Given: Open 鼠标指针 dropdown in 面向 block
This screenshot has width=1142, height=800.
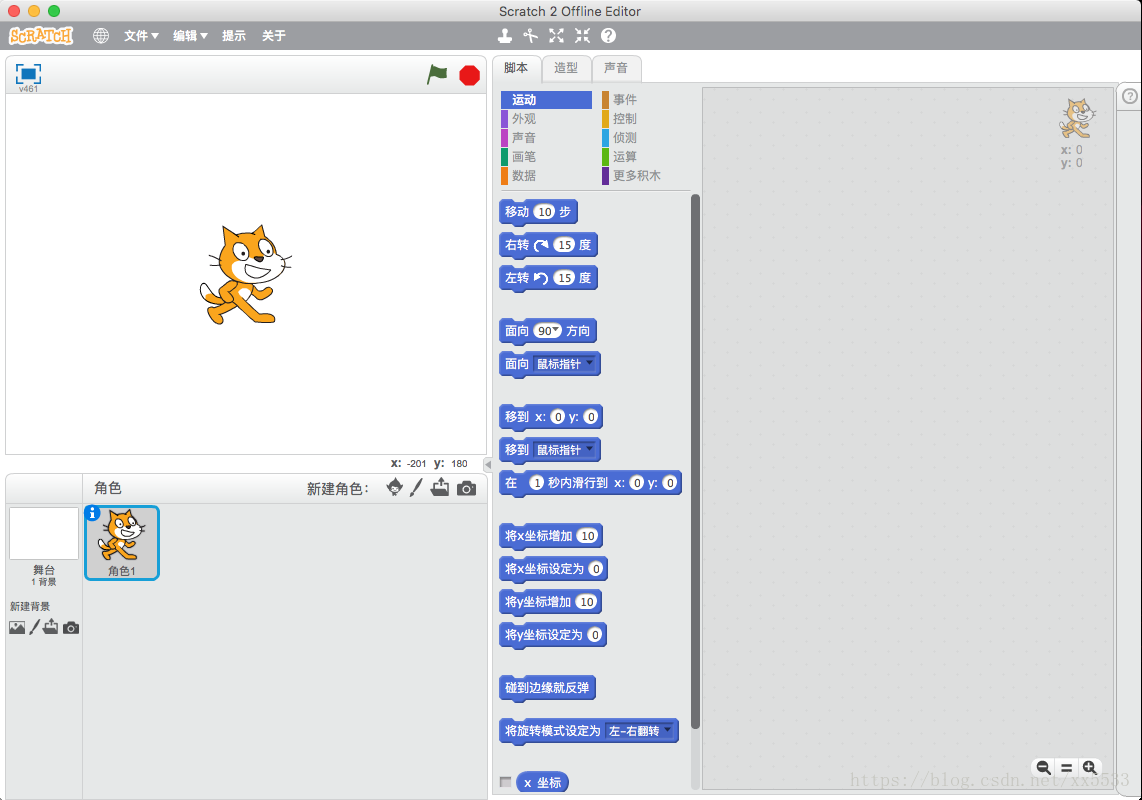Looking at the screenshot, I should [565, 364].
